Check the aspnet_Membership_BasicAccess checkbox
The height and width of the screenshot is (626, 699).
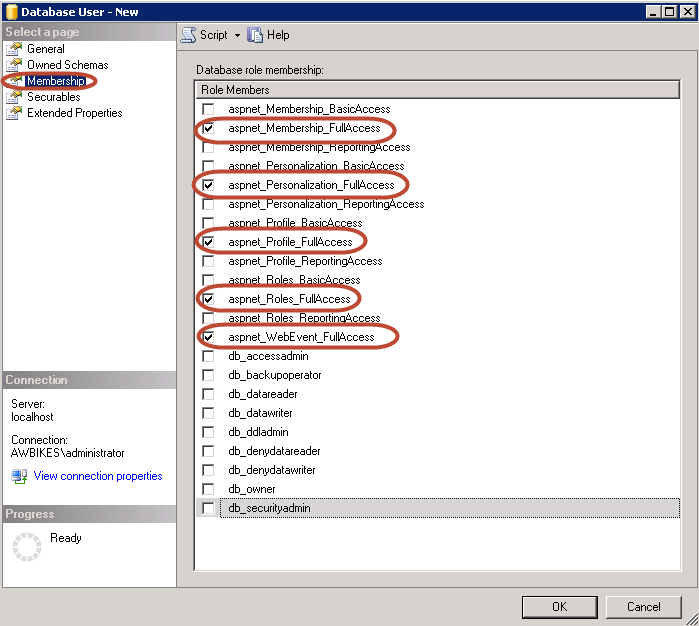point(208,109)
